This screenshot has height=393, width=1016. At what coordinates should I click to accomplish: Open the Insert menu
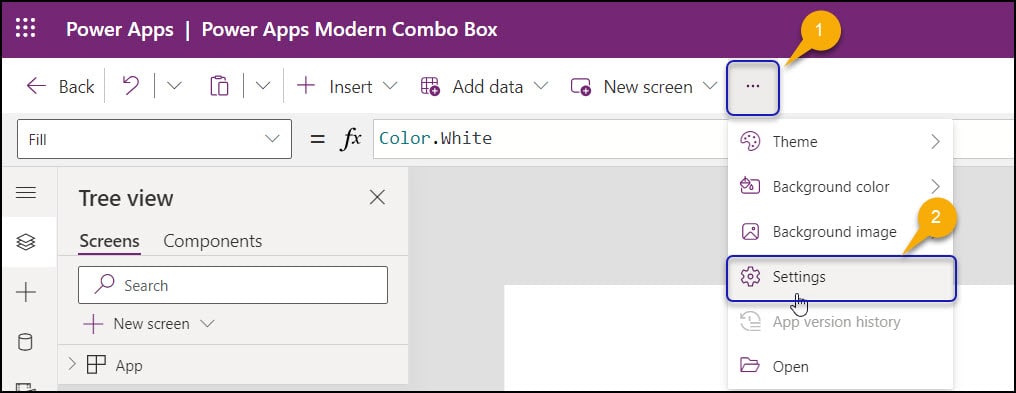point(346,86)
